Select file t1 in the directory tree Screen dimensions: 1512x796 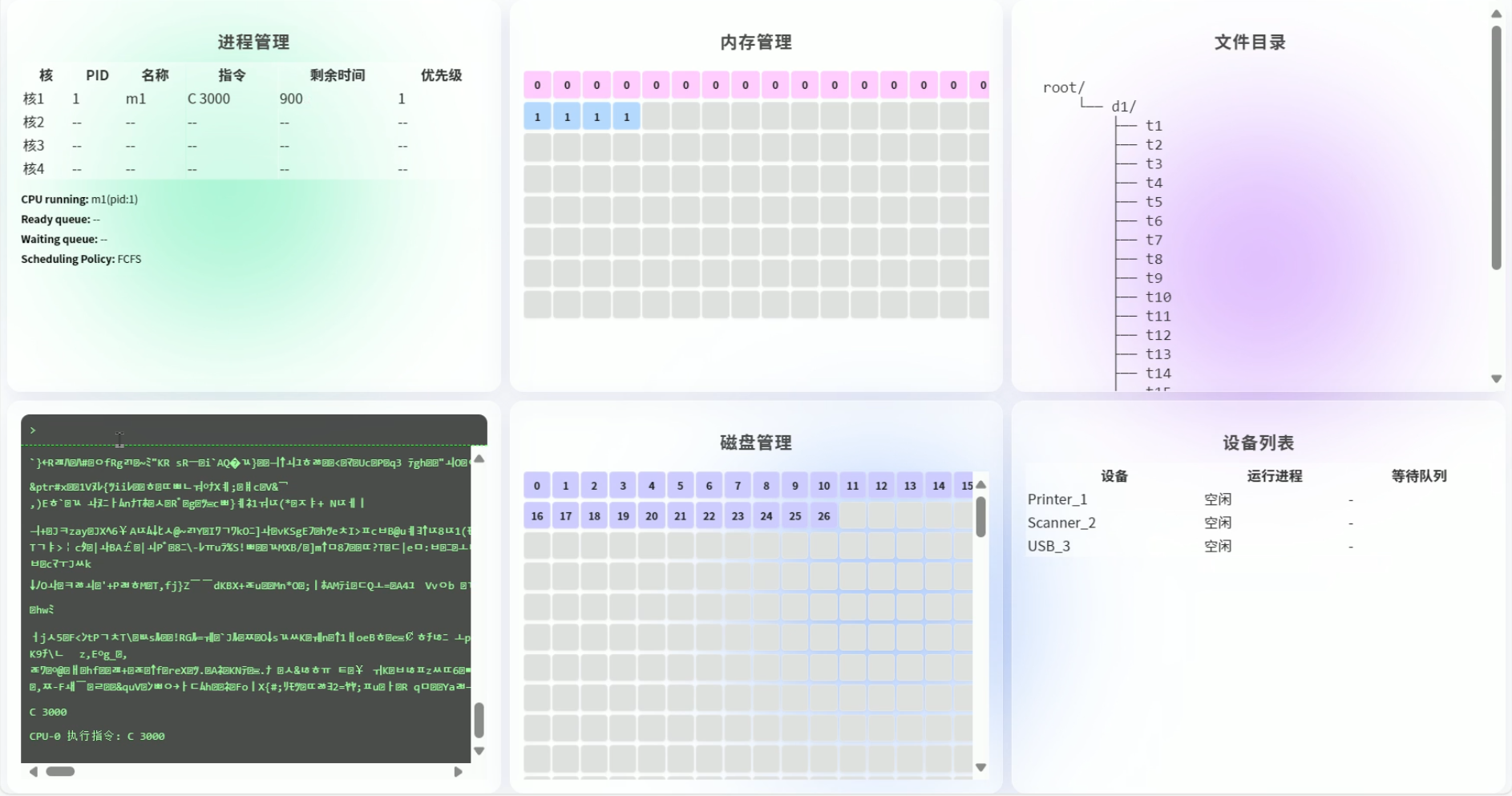click(x=1154, y=126)
